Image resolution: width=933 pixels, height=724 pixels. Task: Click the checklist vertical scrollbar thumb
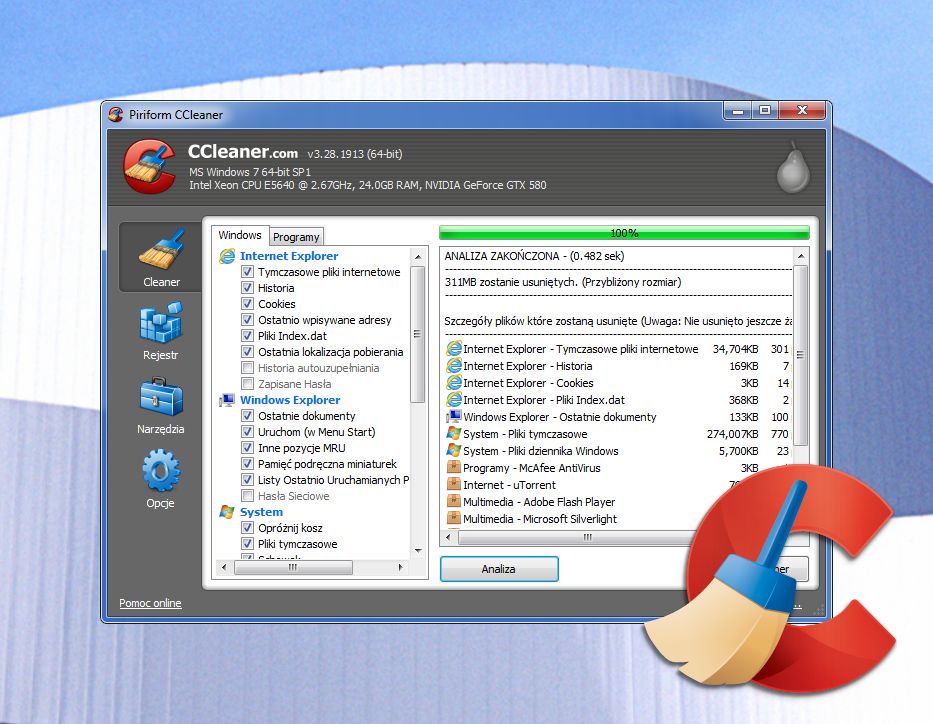pyautogui.click(x=418, y=334)
